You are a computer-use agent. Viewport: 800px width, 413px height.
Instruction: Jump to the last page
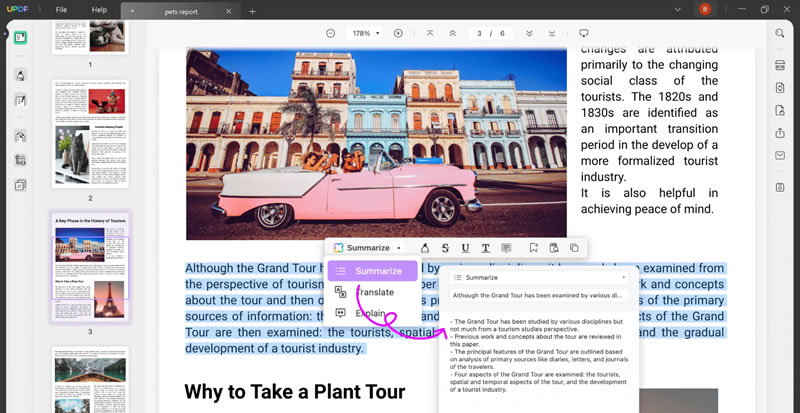click(552, 33)
